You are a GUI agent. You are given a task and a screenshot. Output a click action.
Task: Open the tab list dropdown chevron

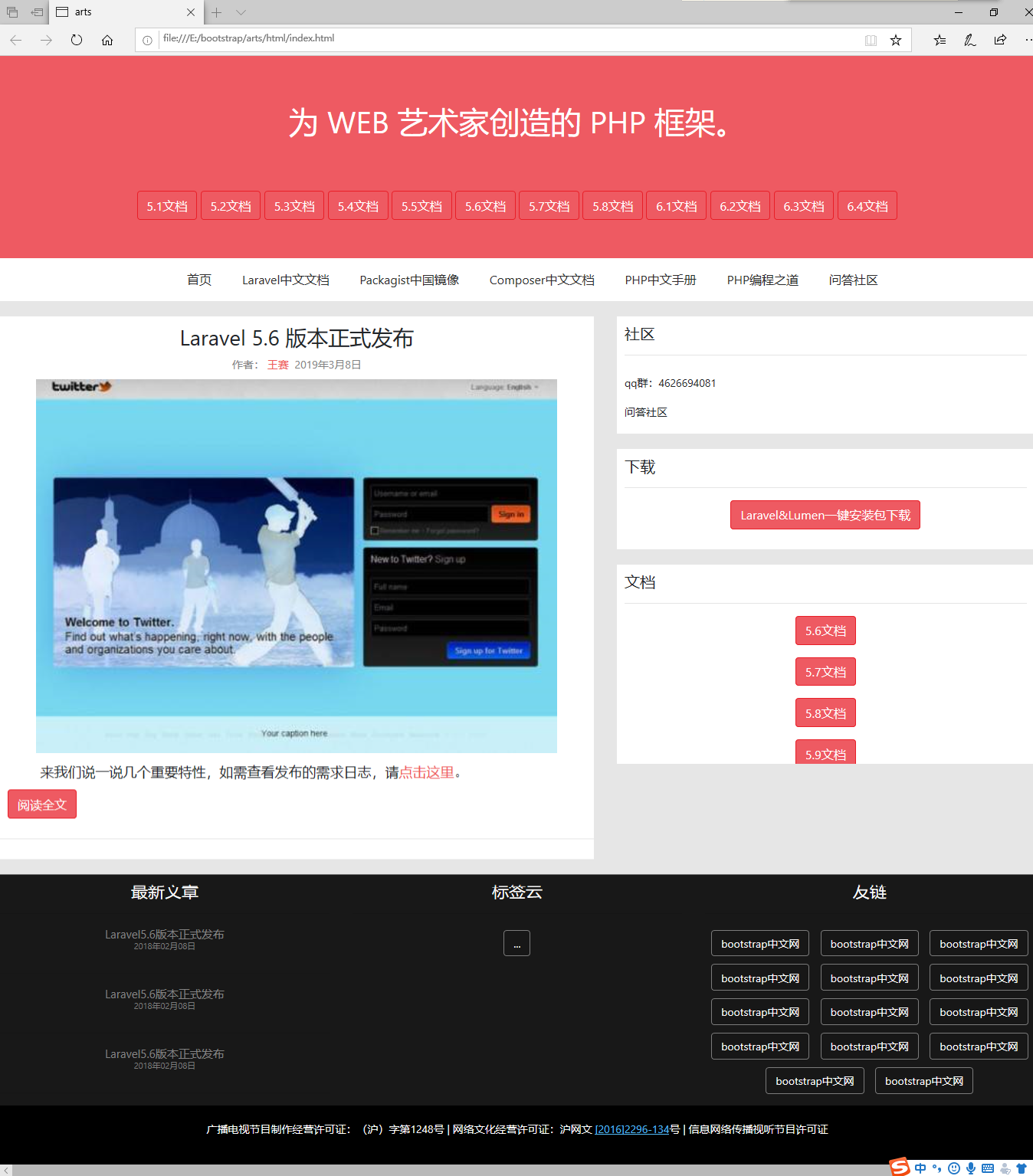(241, 12)
